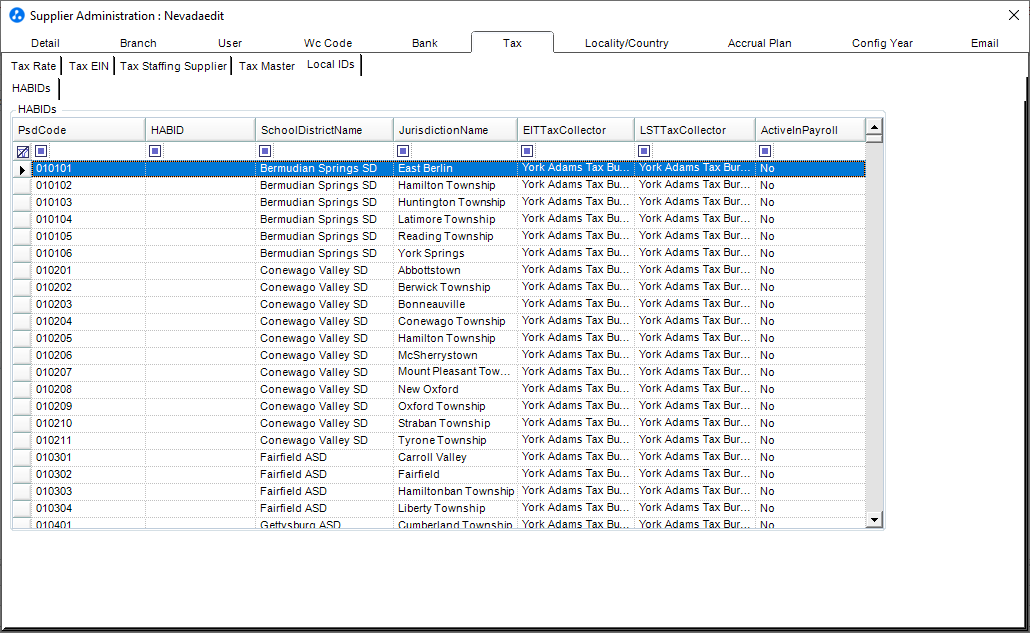Sort by JurisdictionName column header

455,130
